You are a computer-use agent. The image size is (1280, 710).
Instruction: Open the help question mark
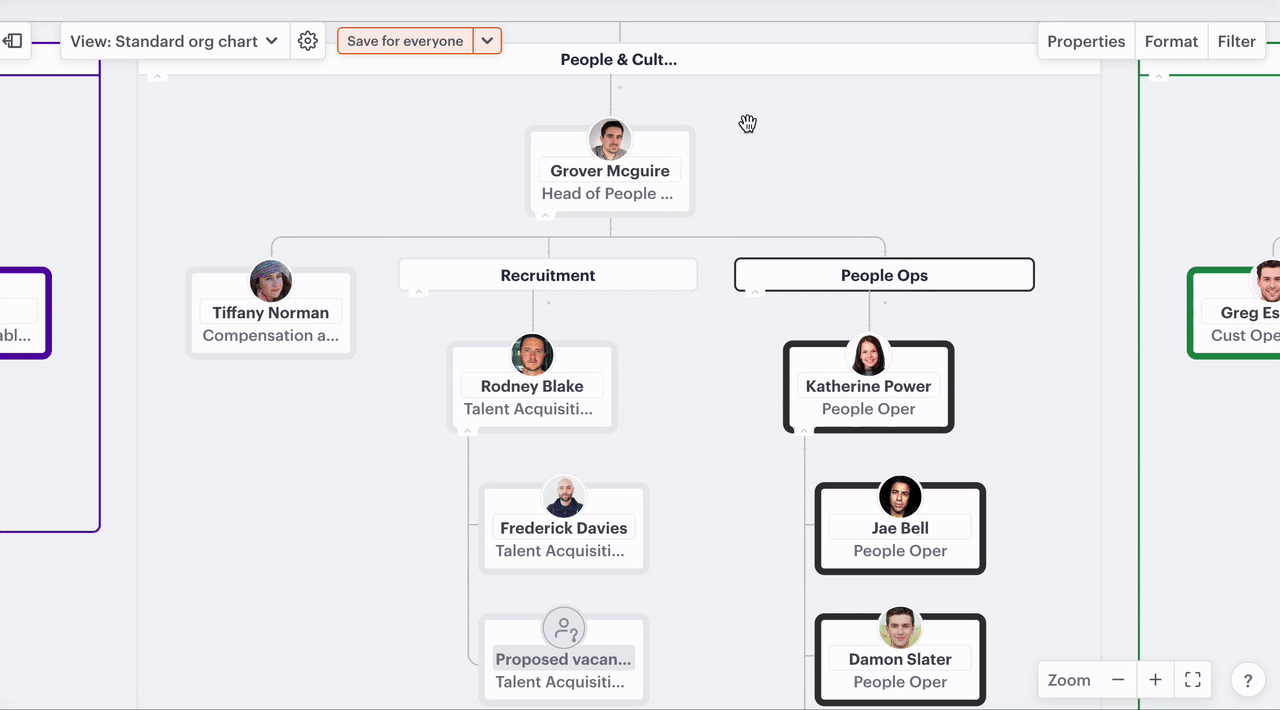pyautogui.click(x=1247, y=681)
